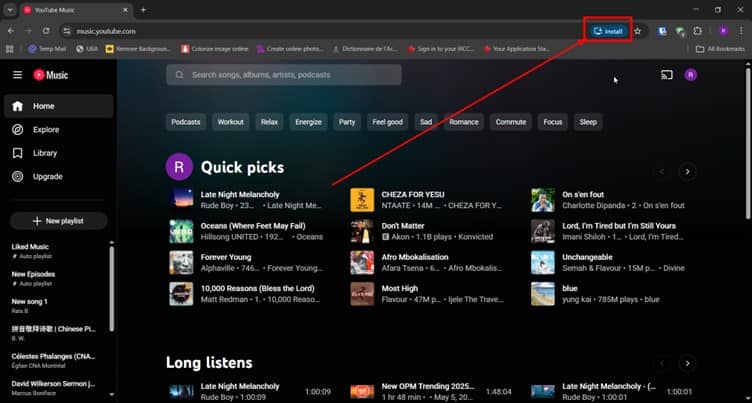Select the Relax filter chip

coord(270,122)
